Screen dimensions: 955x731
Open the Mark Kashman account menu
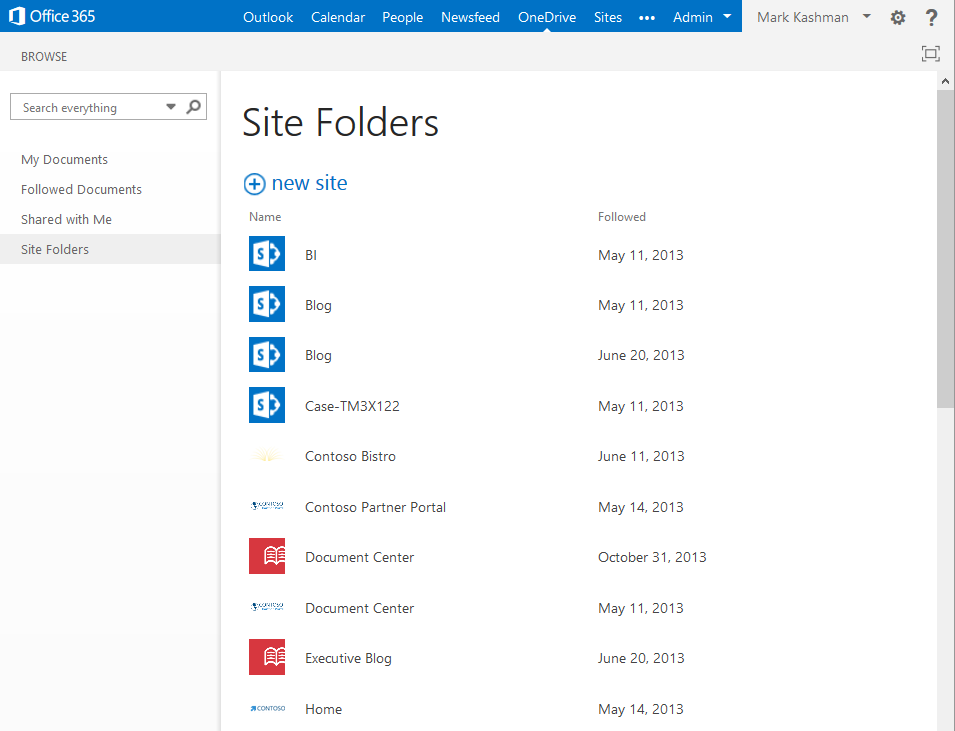coord(814,17)
